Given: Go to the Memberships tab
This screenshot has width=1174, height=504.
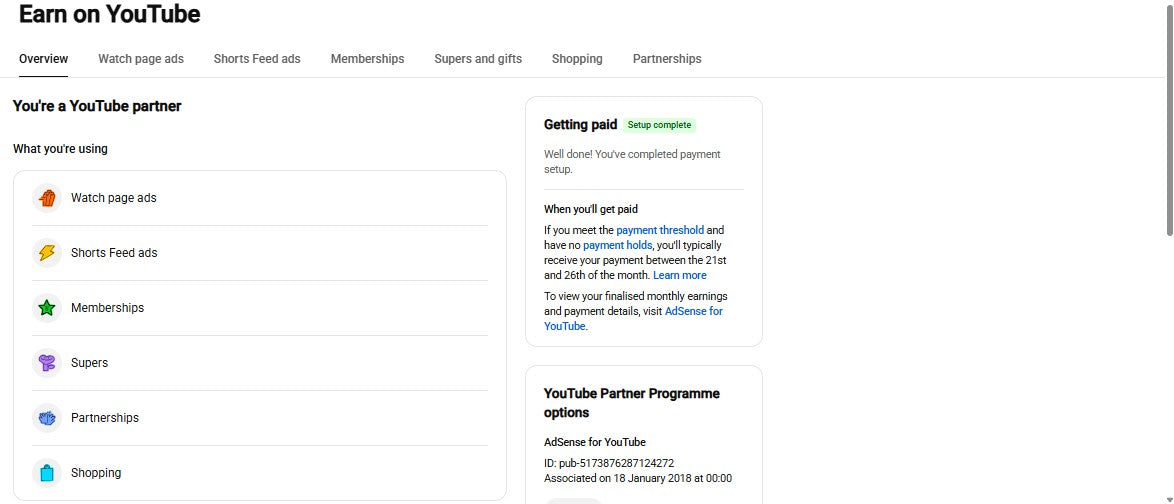Looking at the screenshot, I should [368, 58].
